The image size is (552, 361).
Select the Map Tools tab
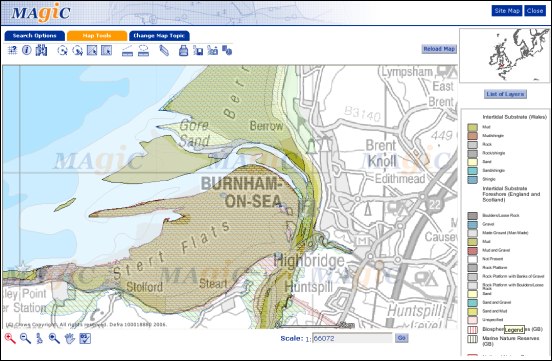pos(97,36)
